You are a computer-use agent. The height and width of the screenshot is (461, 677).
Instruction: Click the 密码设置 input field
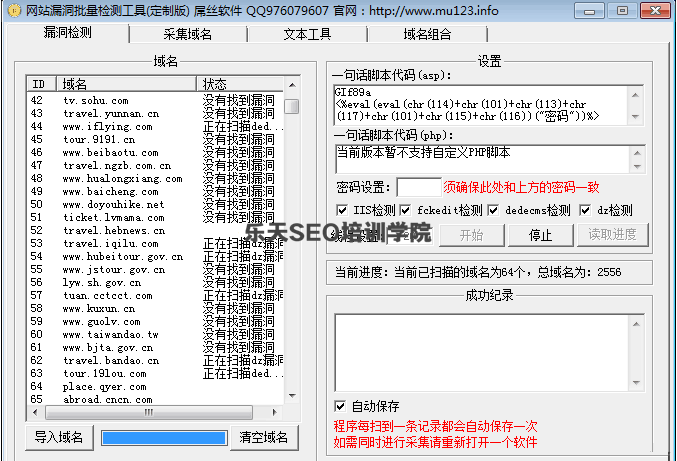pos(419,187)
